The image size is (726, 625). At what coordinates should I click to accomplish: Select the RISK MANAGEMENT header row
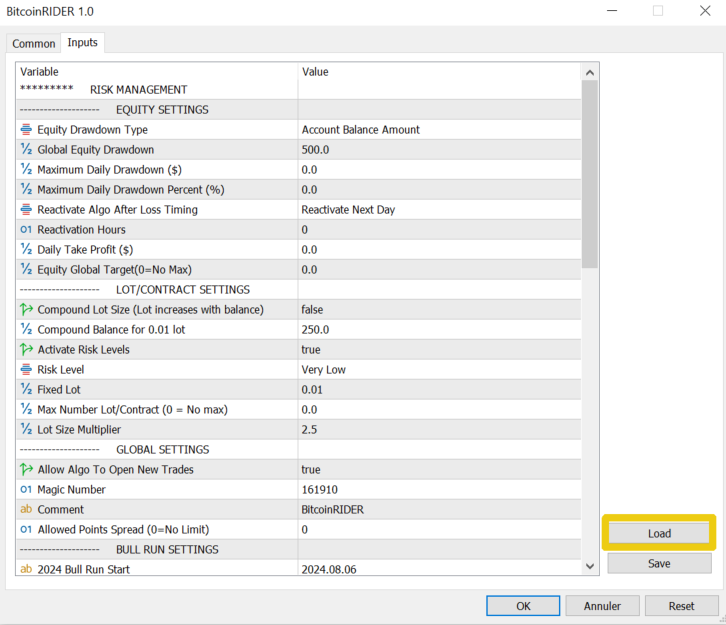pos(298,90)
